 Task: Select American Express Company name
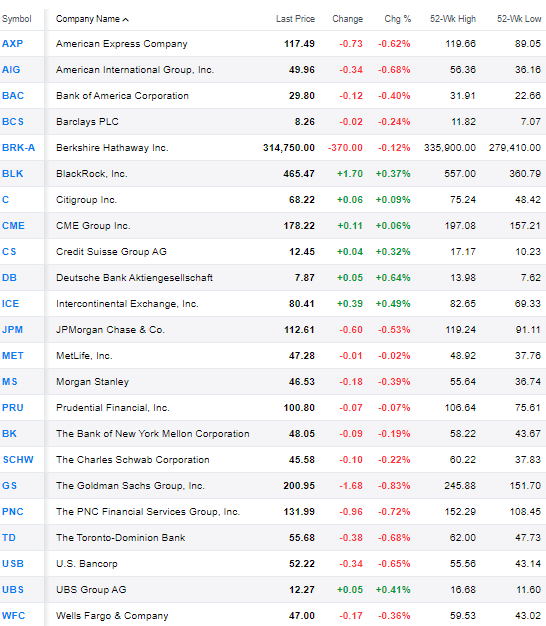(121, 44)
